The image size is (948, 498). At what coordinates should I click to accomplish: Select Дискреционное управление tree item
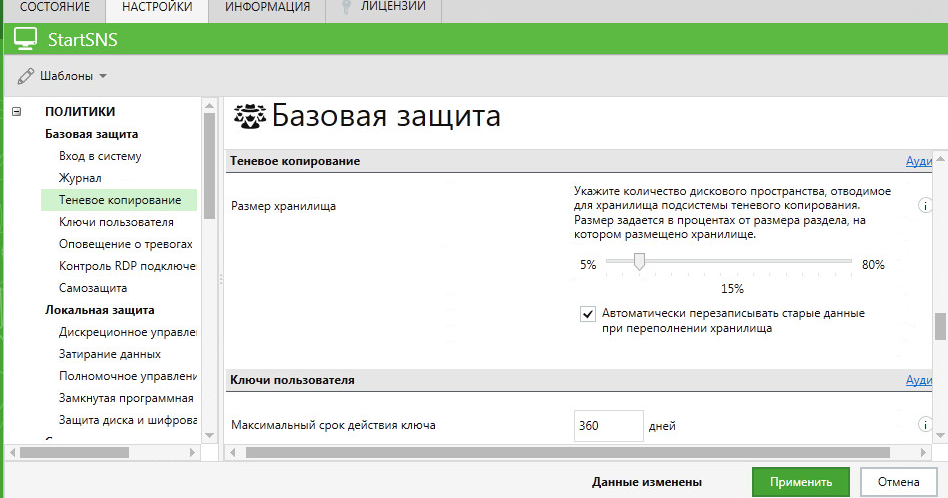(x=127, y=332)
